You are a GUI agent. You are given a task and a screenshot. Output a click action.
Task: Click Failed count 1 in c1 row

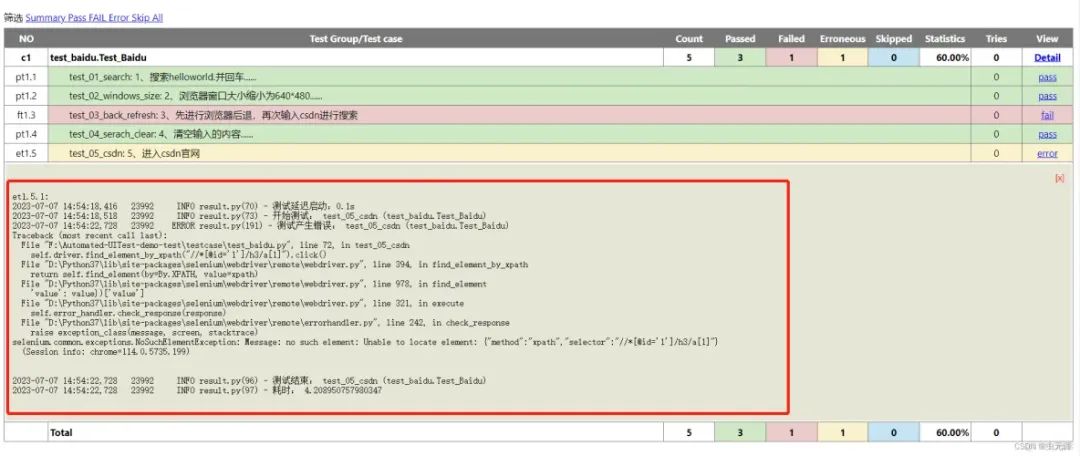pyautogui.click(x=791, y=58)
